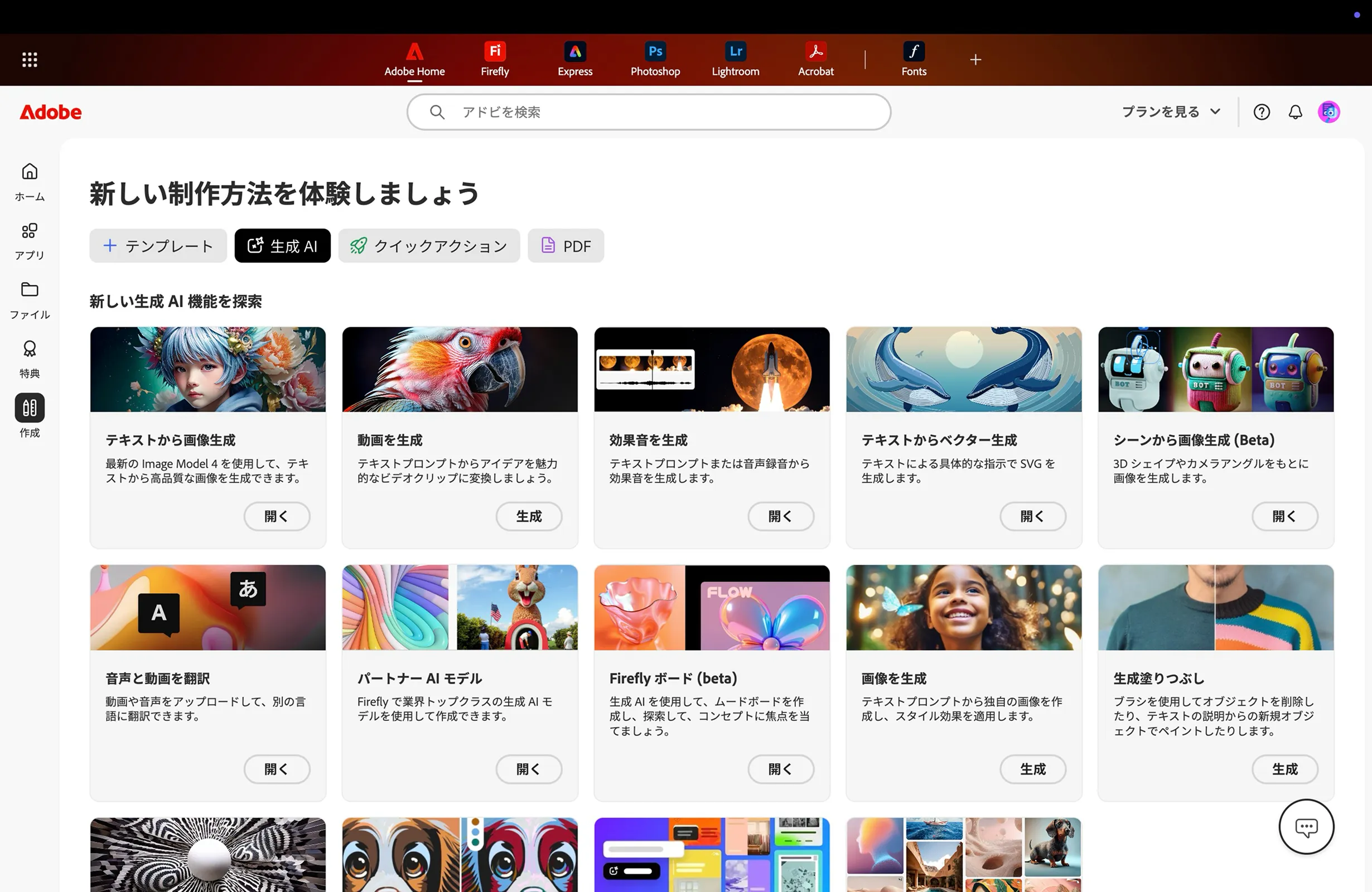Image resolution: width=1372 pixels, height=892 pixels.
Task: Open the notifications bell
Action: coord(1294,112)
